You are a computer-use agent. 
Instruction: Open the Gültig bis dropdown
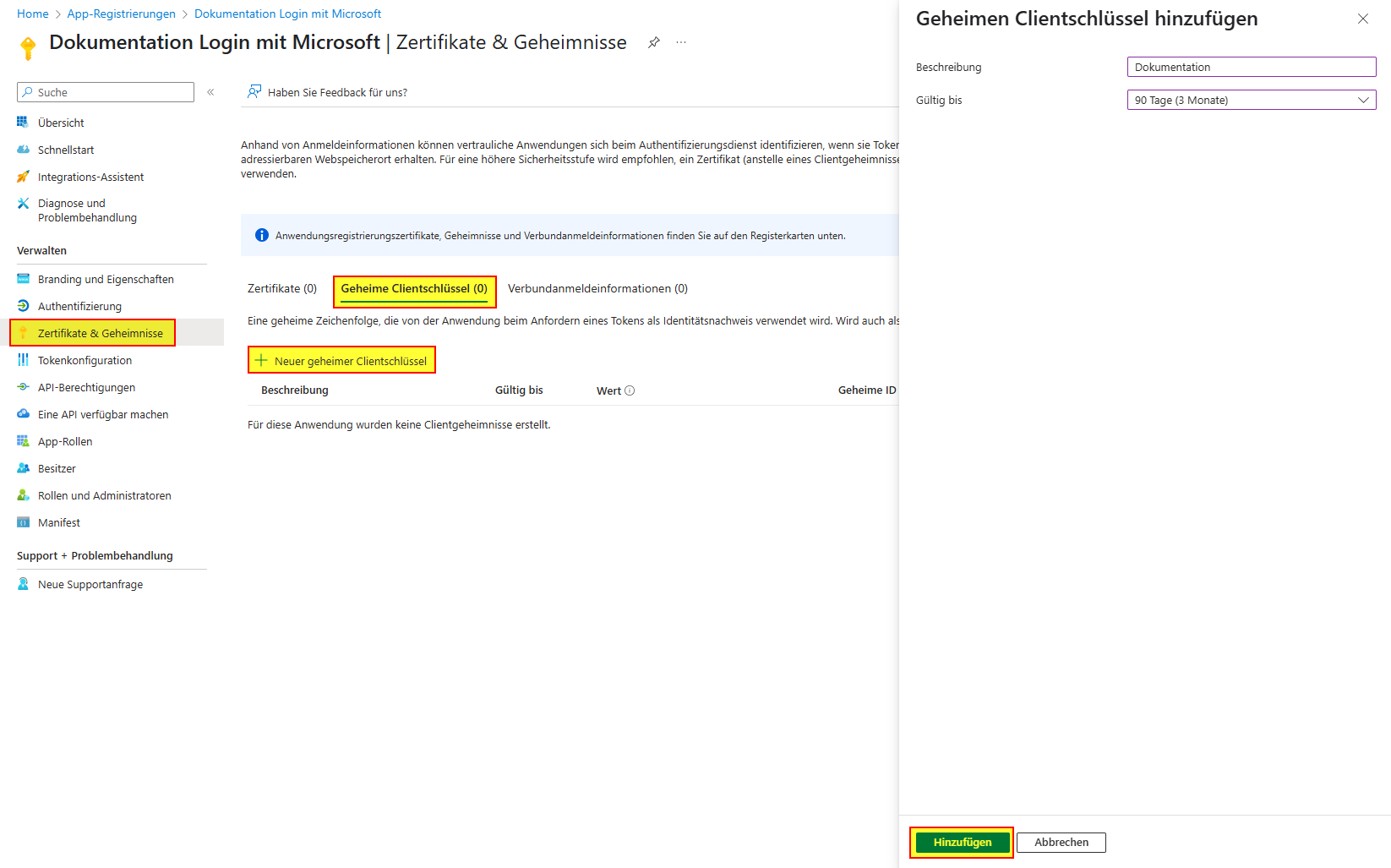click(x=1252, y=100)
